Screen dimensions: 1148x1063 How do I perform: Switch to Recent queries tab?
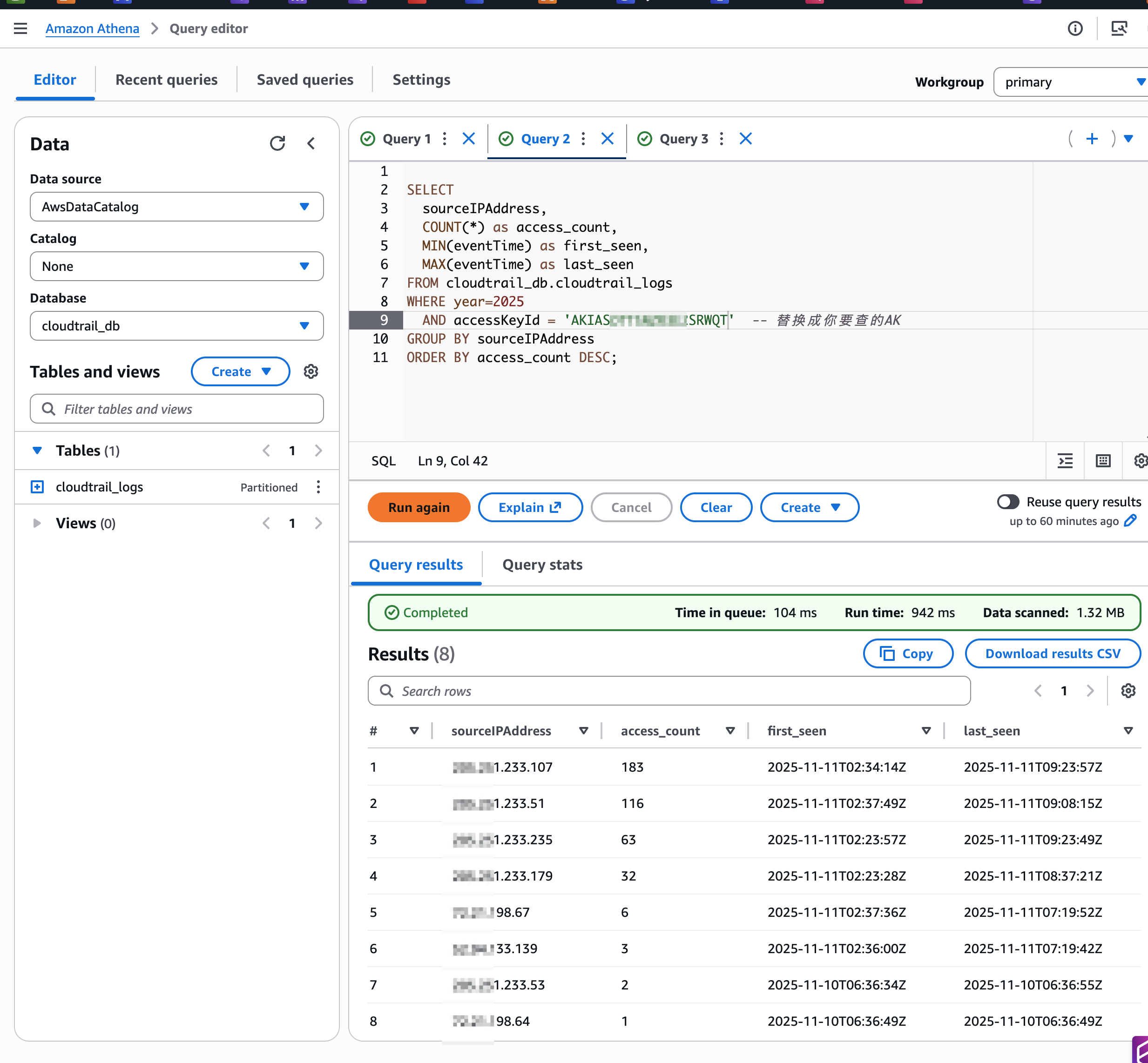coord(166,80)
